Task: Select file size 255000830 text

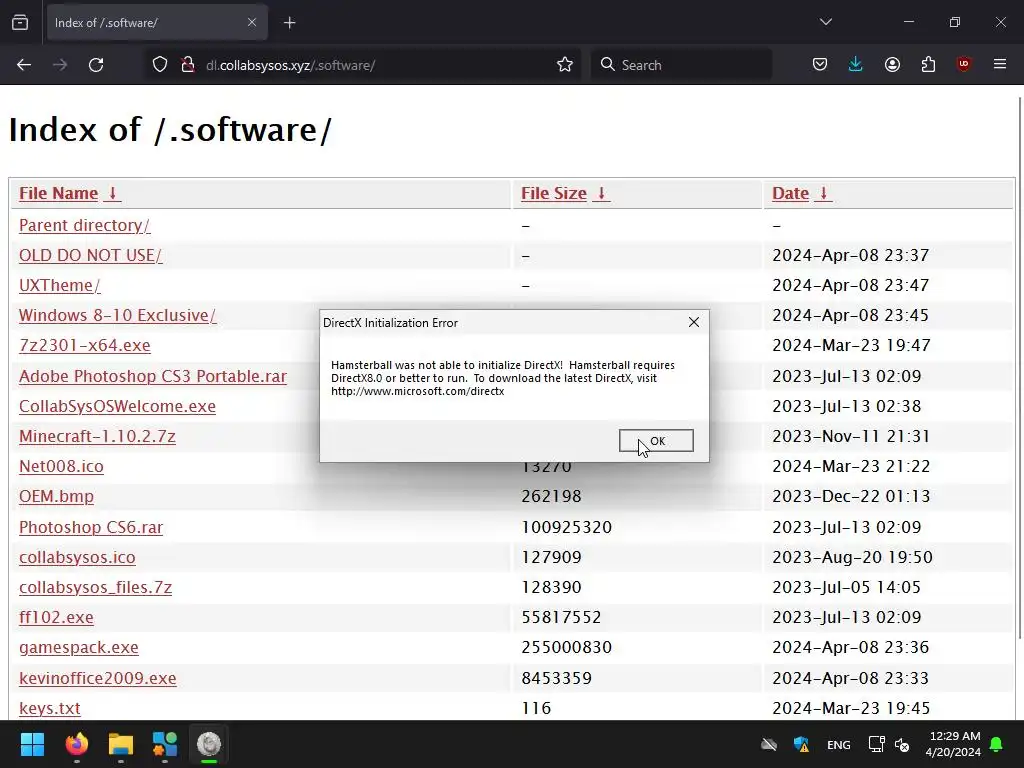Action: [566, 648]
